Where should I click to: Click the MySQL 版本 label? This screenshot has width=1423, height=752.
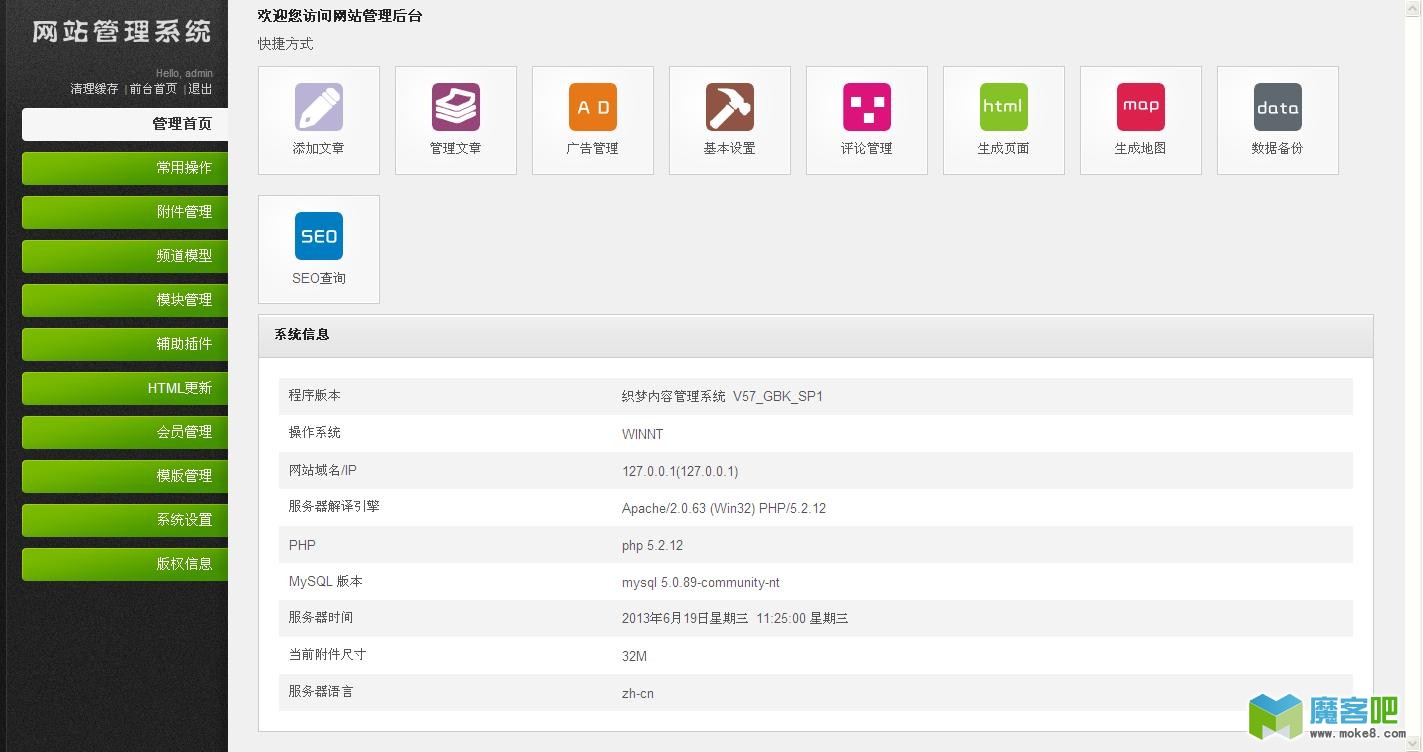click(x=326, y=581)
